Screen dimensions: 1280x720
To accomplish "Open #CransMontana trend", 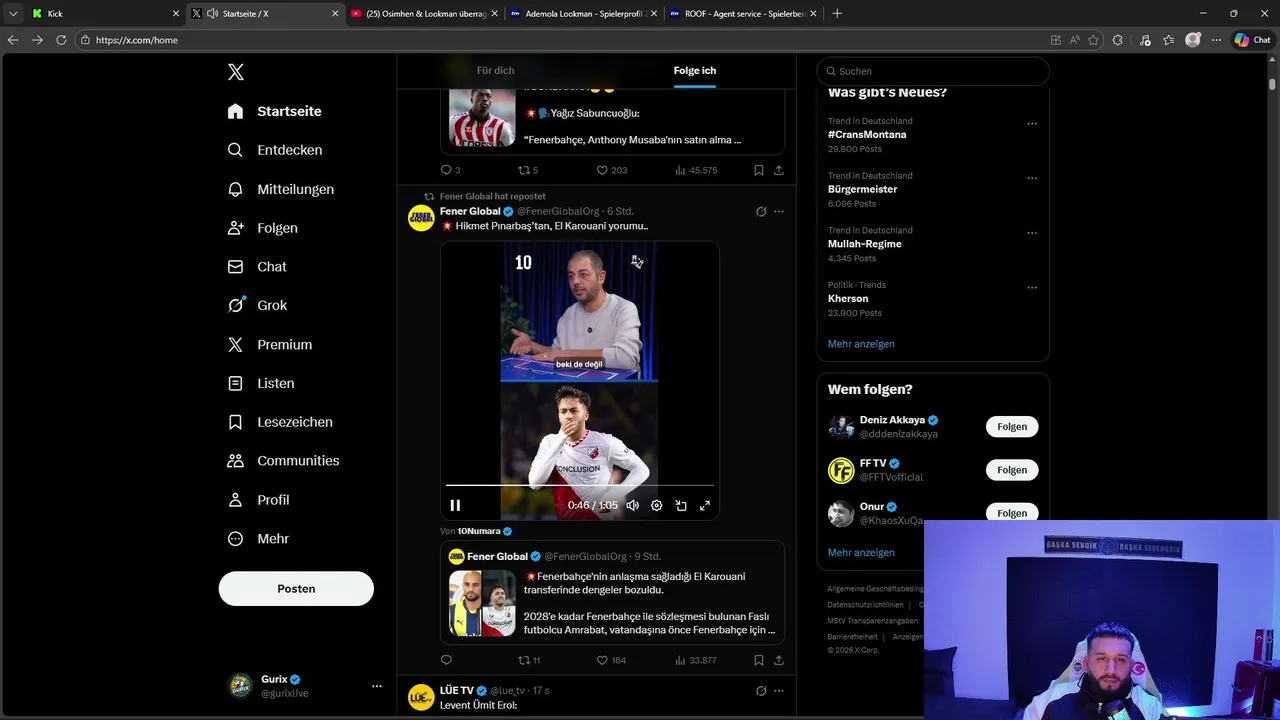I will pos(867,135).
